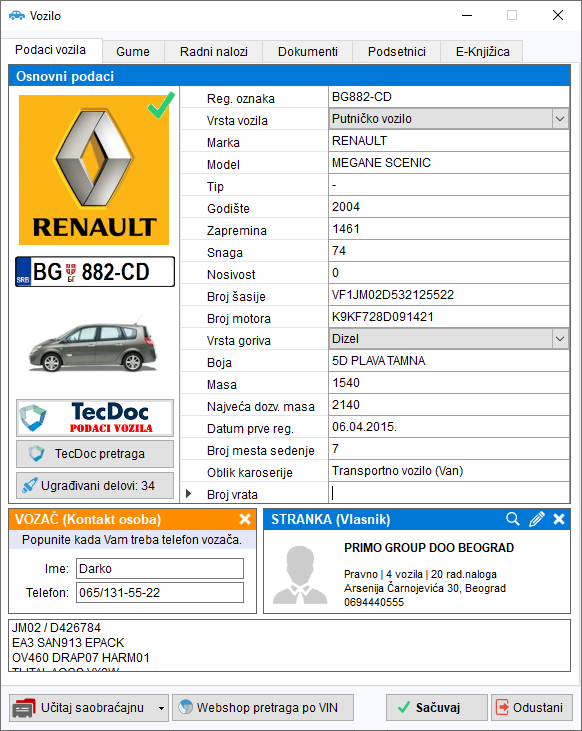Click the Marka field RENAULT
The height and width of the screenshot is (731, 582).
(449, 141)
